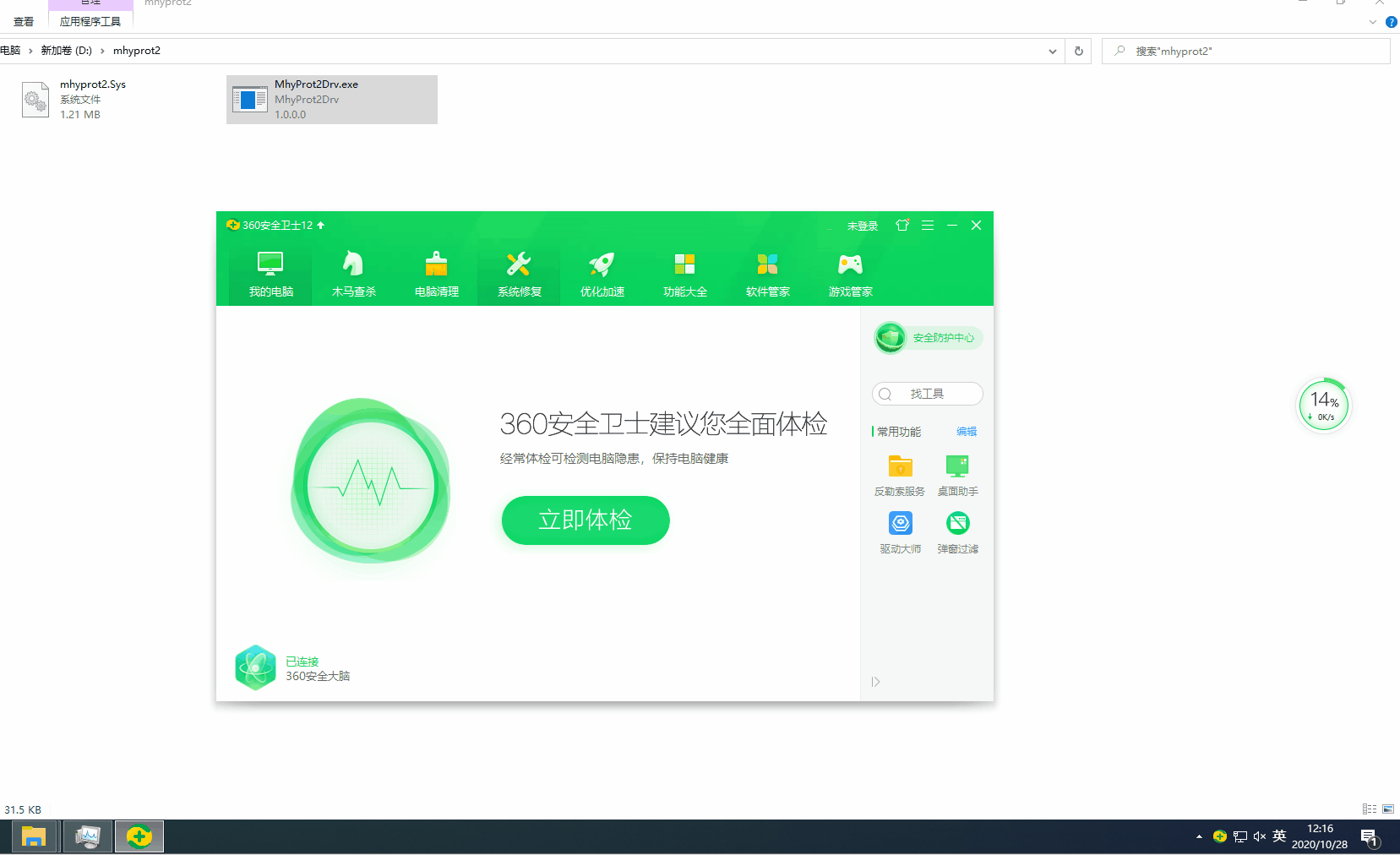Screen dimensions: 1400x855
Task: Click the 已连接 status text
Action: [302, 662]
